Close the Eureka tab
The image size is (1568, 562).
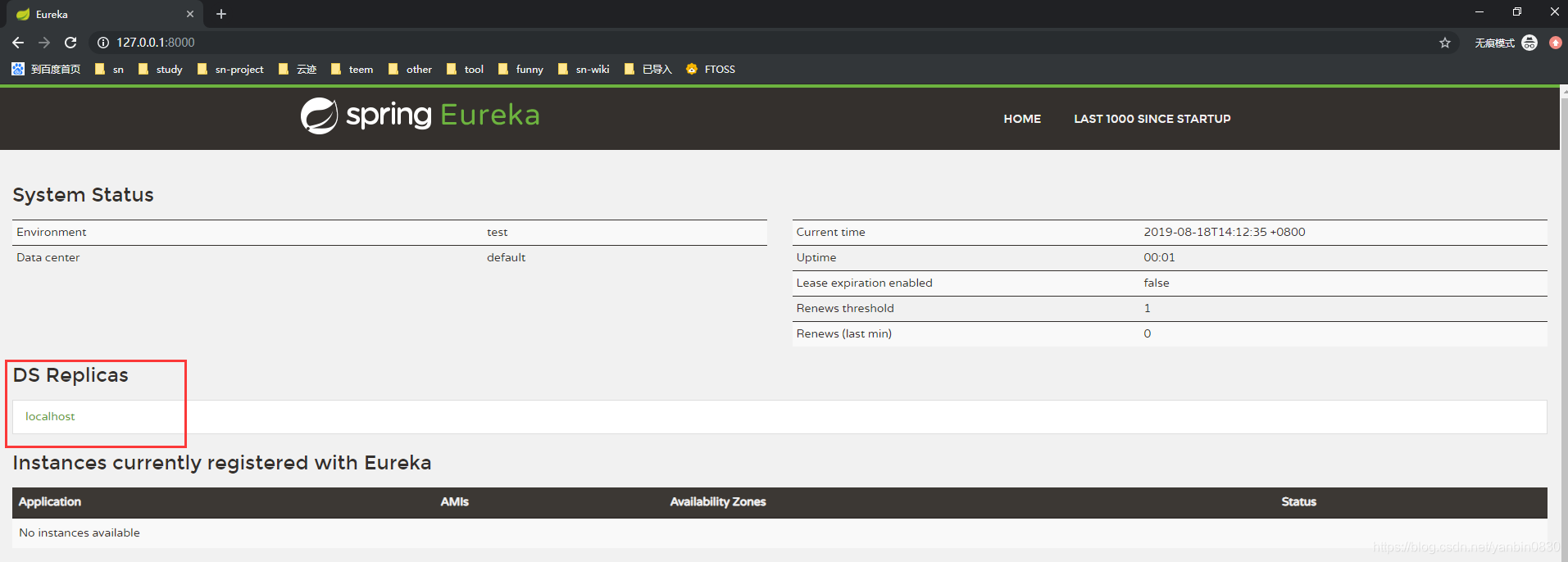click(x=190, y=14)
